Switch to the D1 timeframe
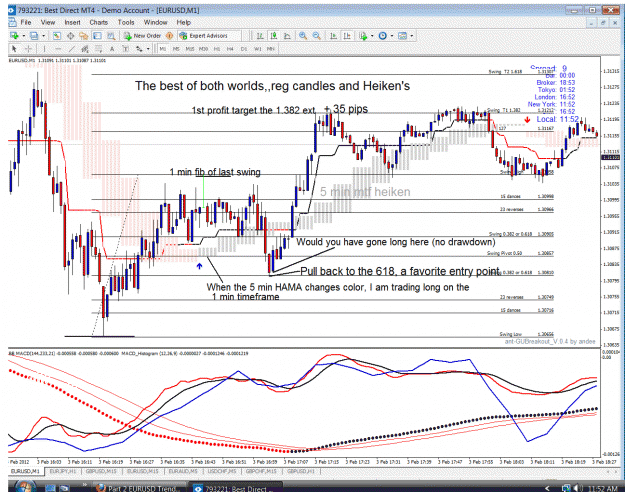This screenshot has height=492, width=625. pos(244,49)
